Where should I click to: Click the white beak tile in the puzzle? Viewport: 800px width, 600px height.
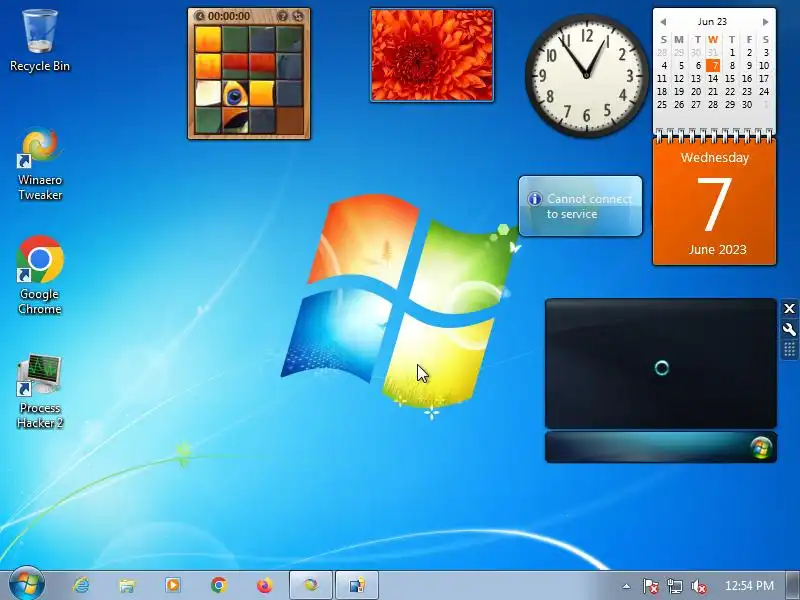208,93
